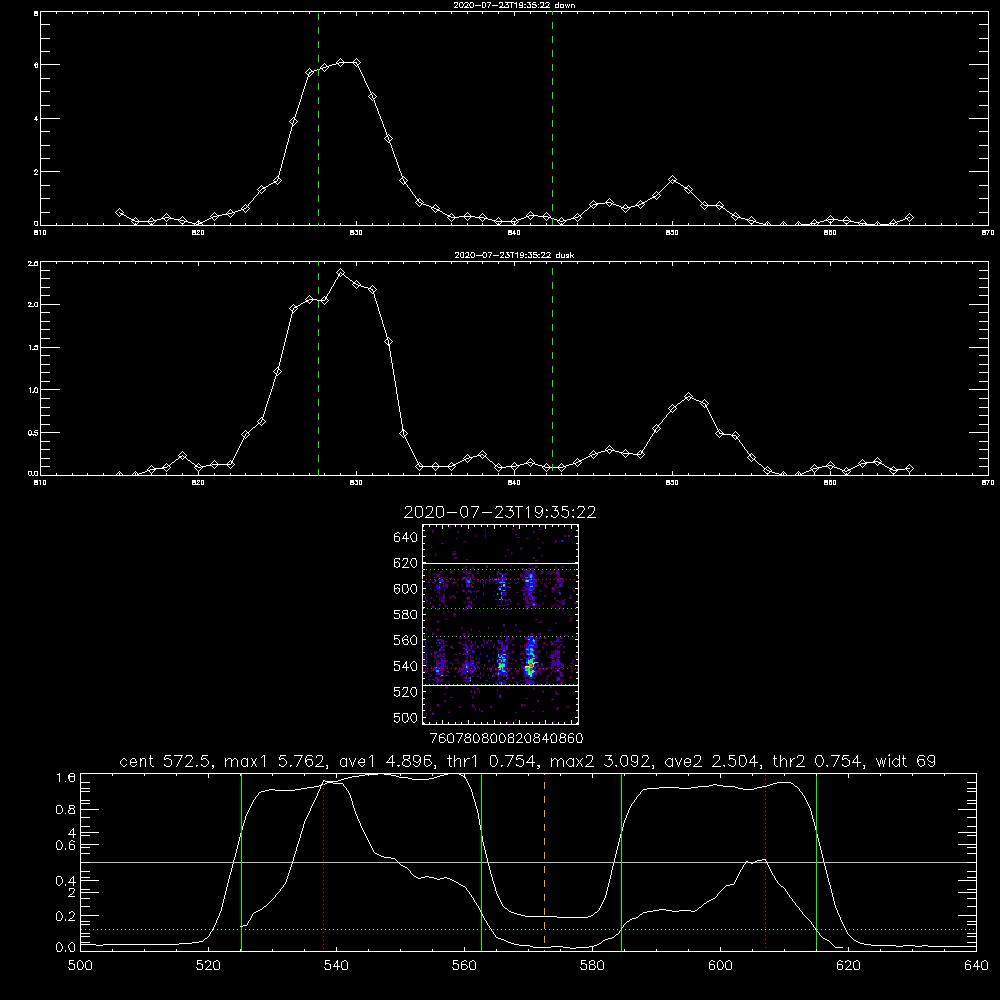The width and height of the screenshot is (1000, 1000).
Task: Click the '580' label on the bottom plot x-axis
Action: [592, 966]
